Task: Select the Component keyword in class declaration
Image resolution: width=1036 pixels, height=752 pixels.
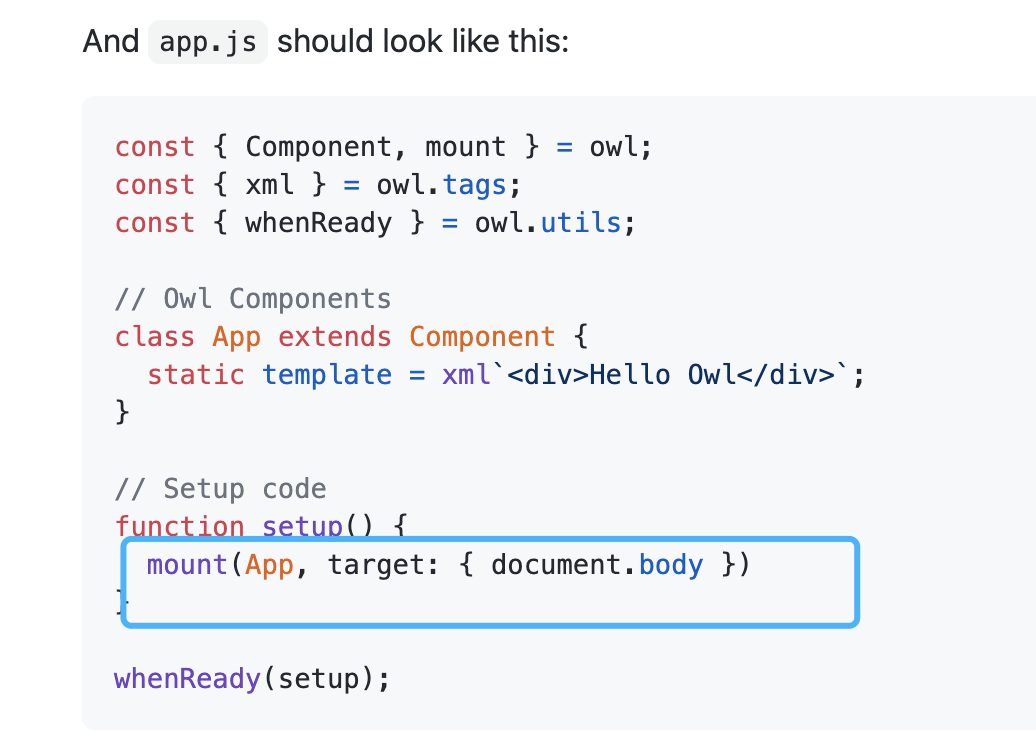Action: (x=482, y=337)
